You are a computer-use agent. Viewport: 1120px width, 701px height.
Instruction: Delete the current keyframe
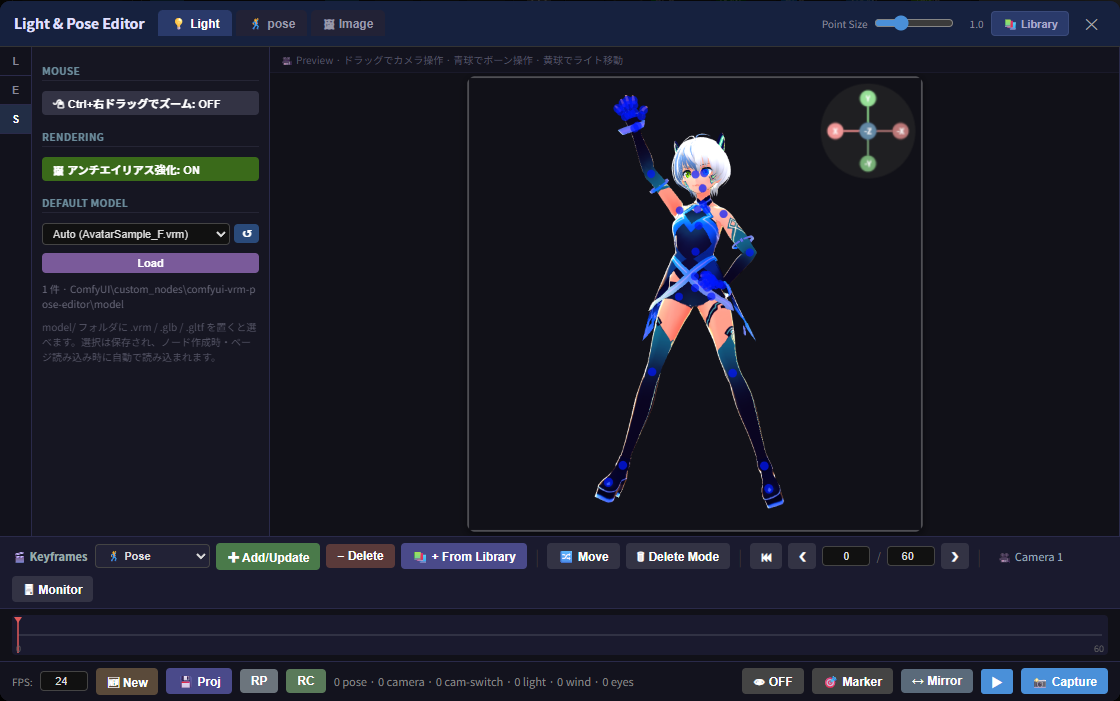click(x=360, y=556)
